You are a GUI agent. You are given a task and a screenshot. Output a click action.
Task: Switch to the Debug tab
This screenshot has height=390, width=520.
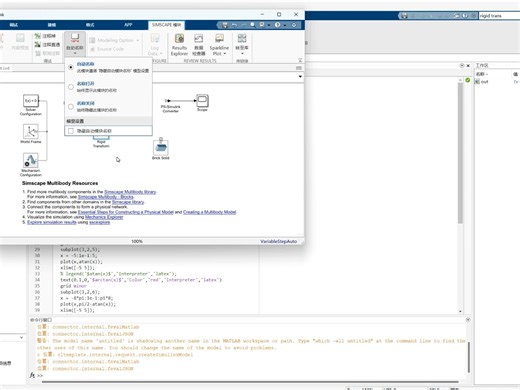coord(14,25)
